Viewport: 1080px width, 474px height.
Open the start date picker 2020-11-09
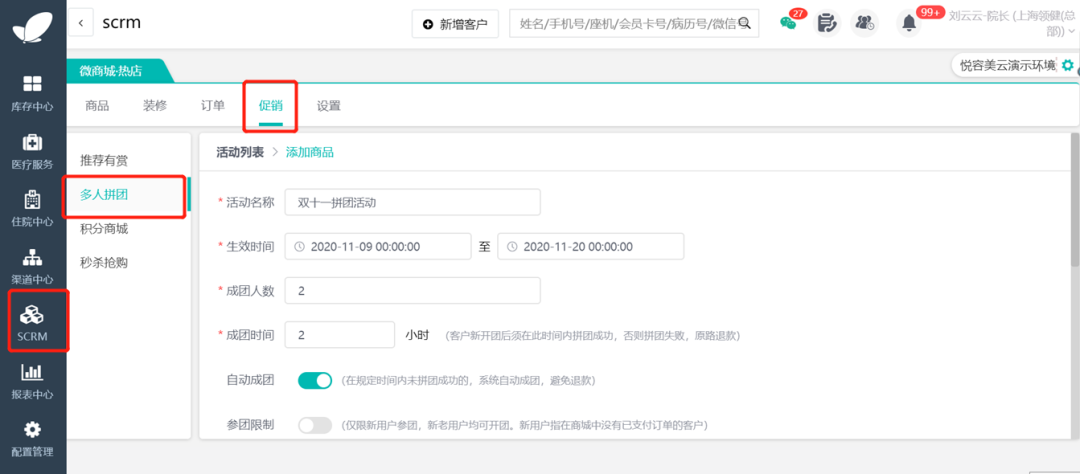(378, 247)
